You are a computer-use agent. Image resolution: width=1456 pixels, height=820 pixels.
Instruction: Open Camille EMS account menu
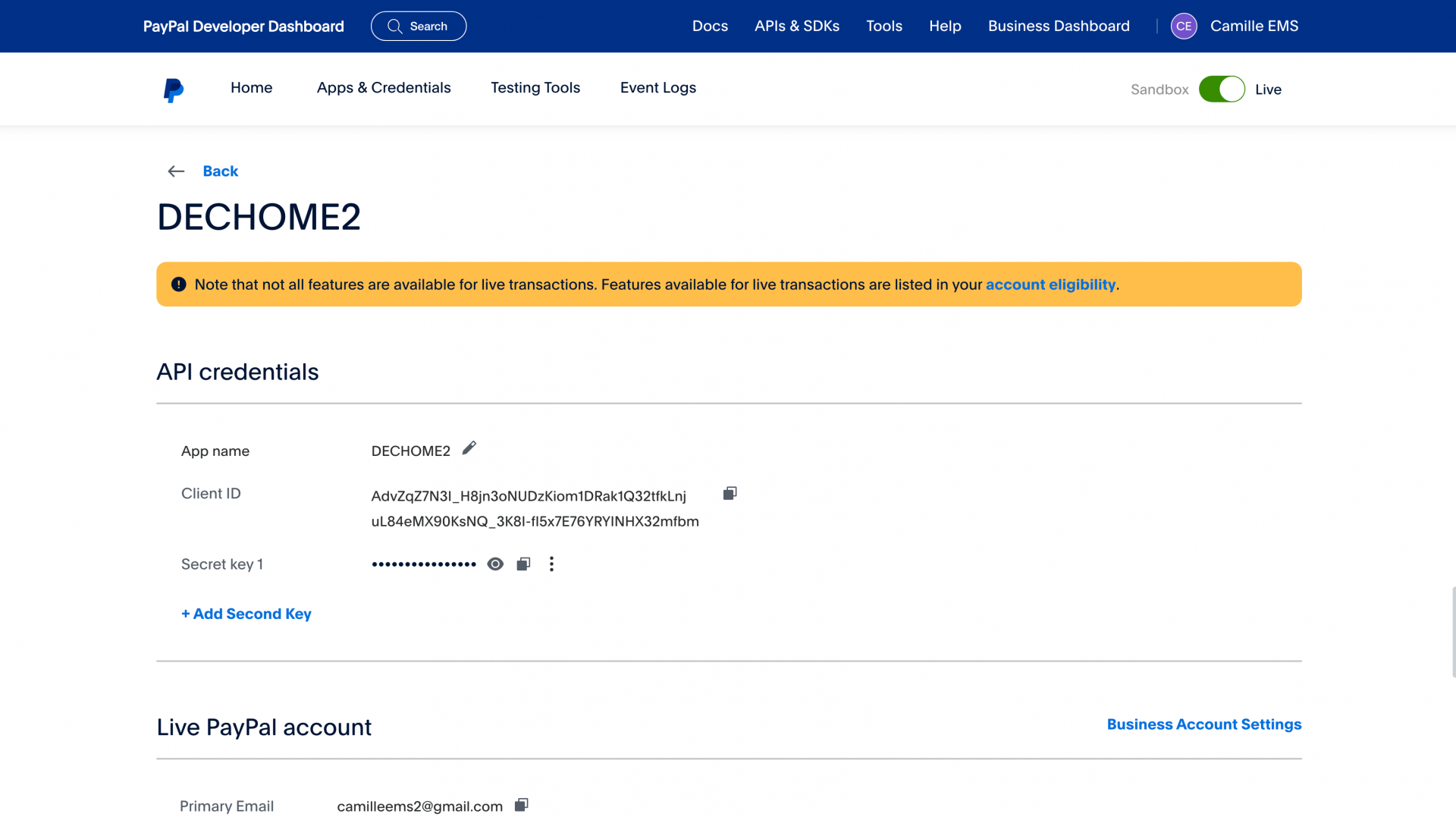tap(1254, 26)
